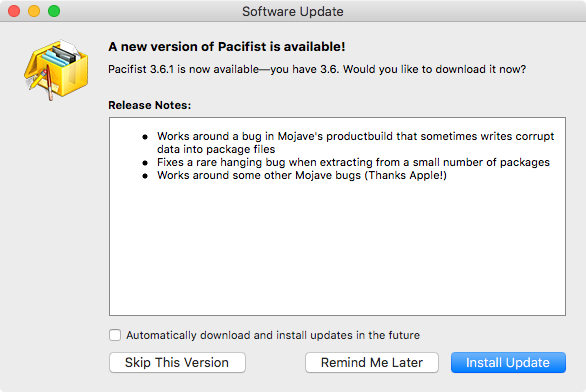Viewport: 586px width, 392px height.
Task: Click the data into package files line
Action: coord(216,149)
